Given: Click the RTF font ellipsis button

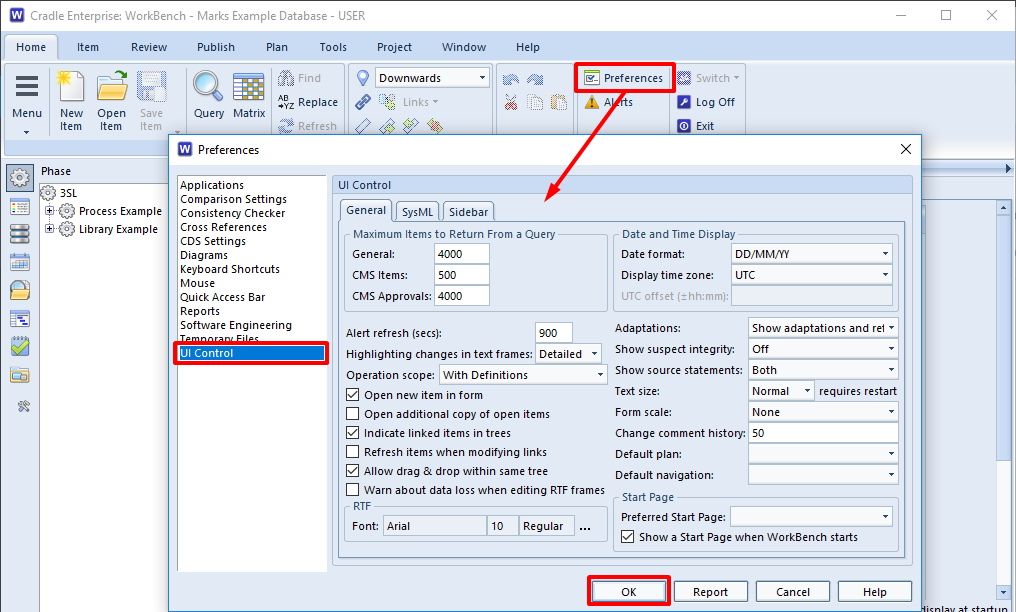Looking at the screenshot, I should [x=585, y=527].
